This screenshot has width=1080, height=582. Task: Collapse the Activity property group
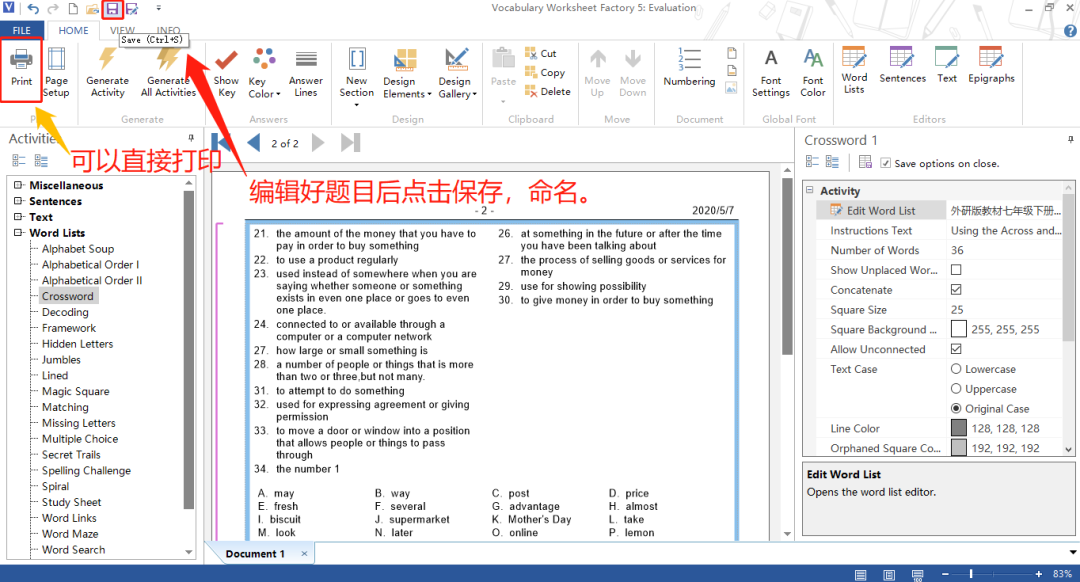point(810,190)
